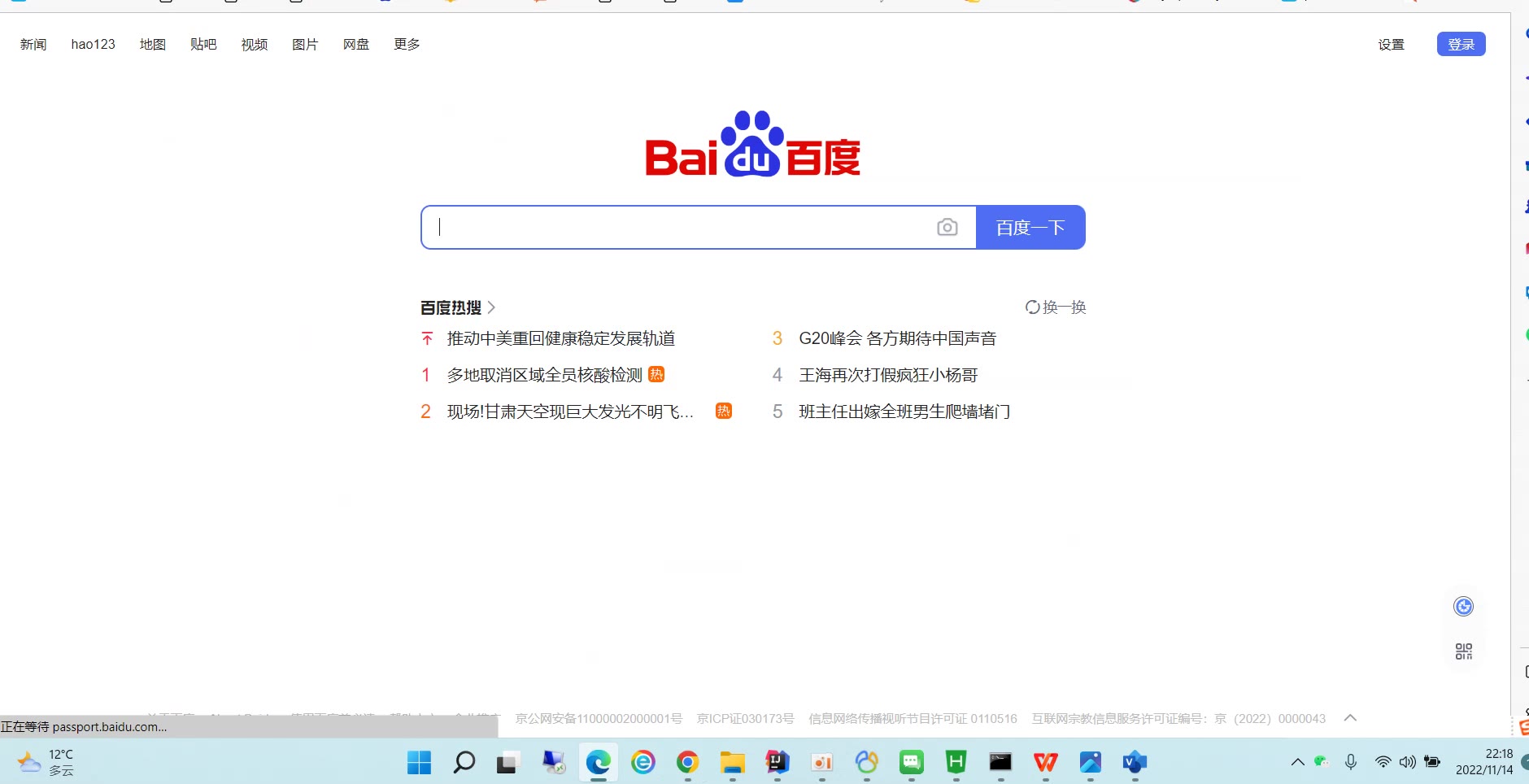Click the volume speaker tray icon
This screenshot has width=1529, height=784.
tap(1407, 762)
